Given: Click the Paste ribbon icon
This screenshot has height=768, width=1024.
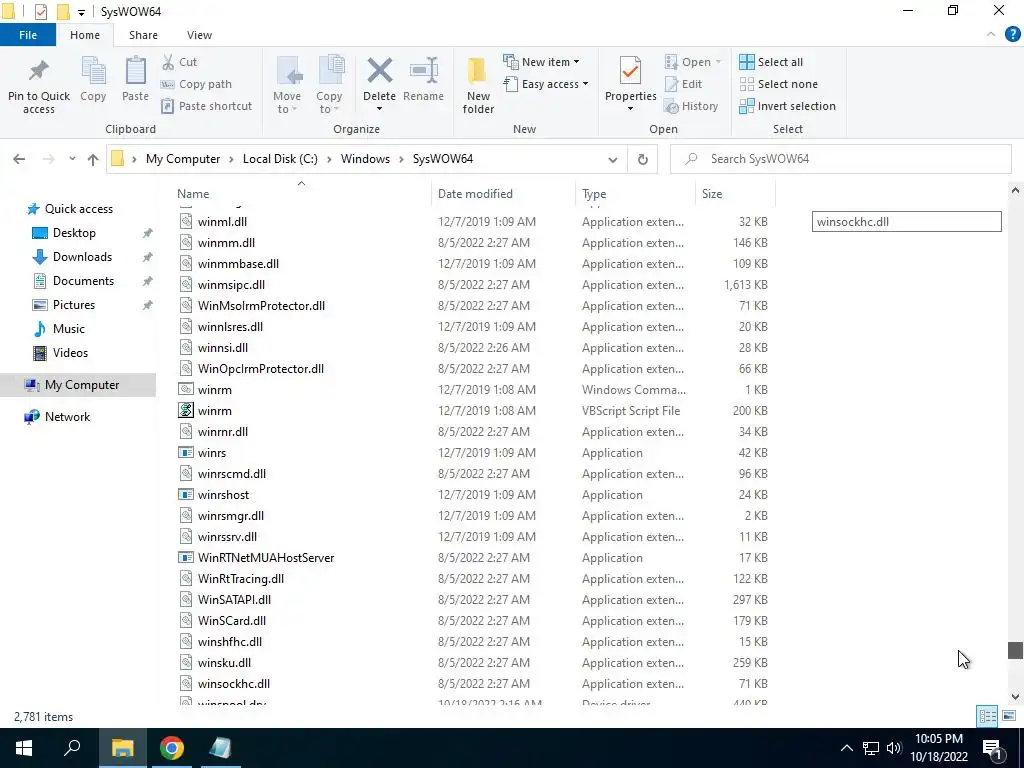Looking at the screenshot, I should (x=135, y=80).
